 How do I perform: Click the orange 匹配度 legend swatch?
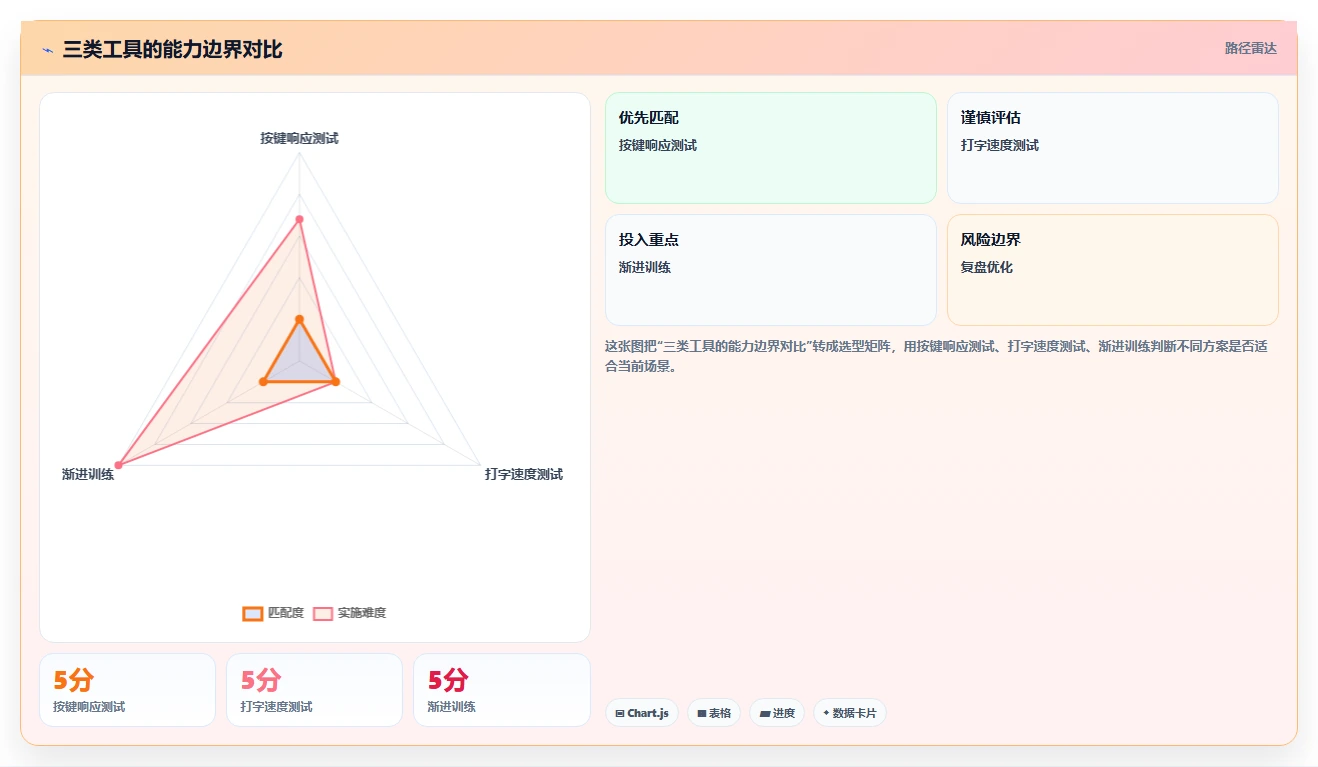(x=253, y=613)
